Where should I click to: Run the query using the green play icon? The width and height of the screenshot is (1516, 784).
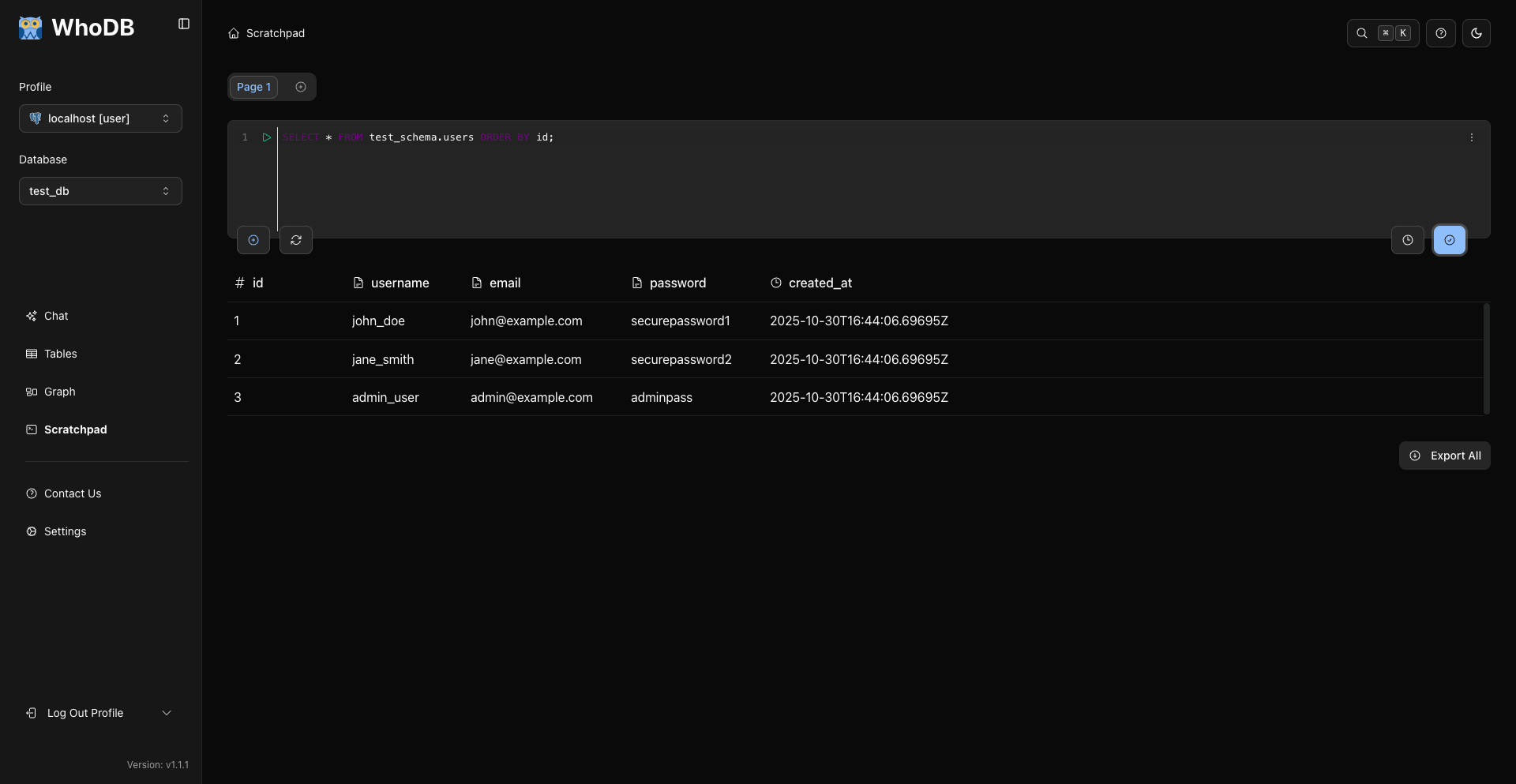click(x=266, y=137)
